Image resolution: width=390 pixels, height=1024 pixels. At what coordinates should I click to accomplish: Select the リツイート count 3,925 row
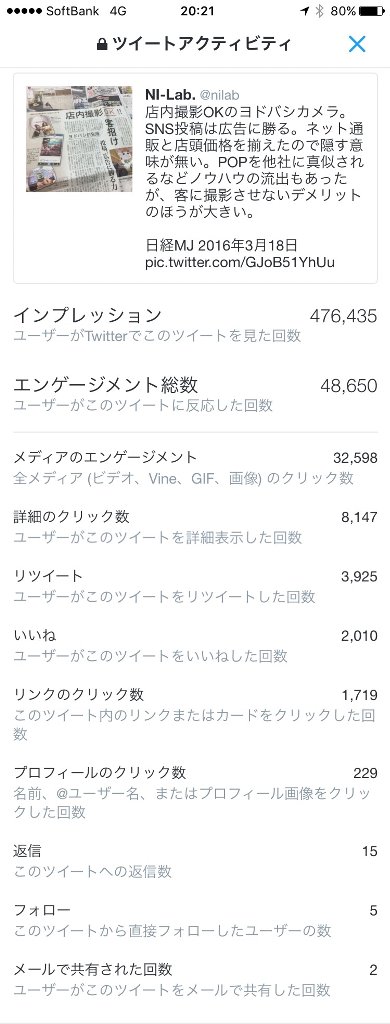click(195, 586)
